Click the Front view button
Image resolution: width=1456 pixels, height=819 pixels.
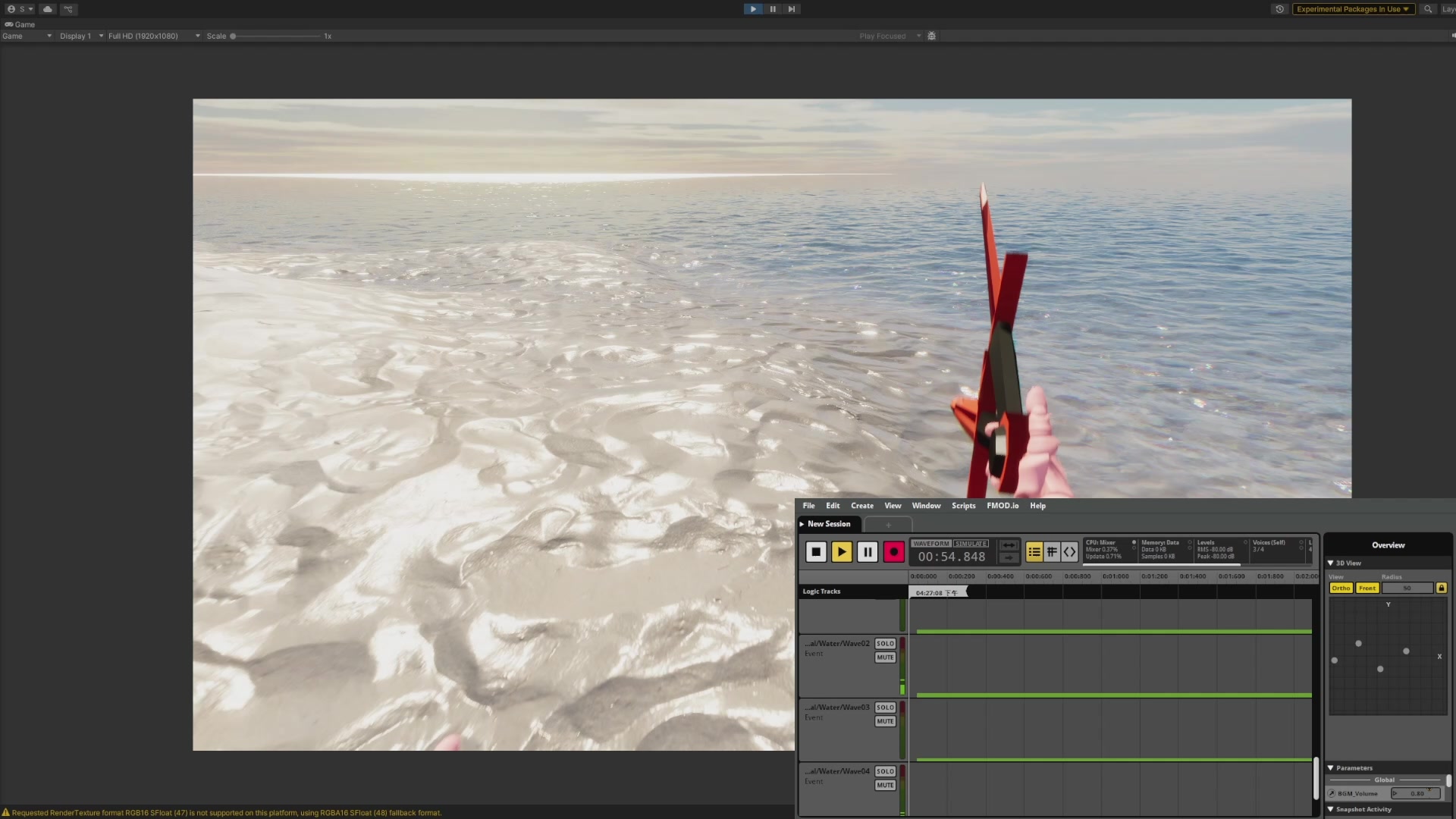[1367, 588]
